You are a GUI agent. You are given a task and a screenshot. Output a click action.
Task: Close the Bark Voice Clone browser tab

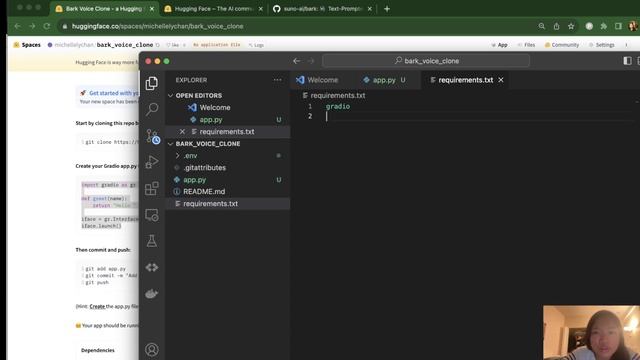(152, 9)
